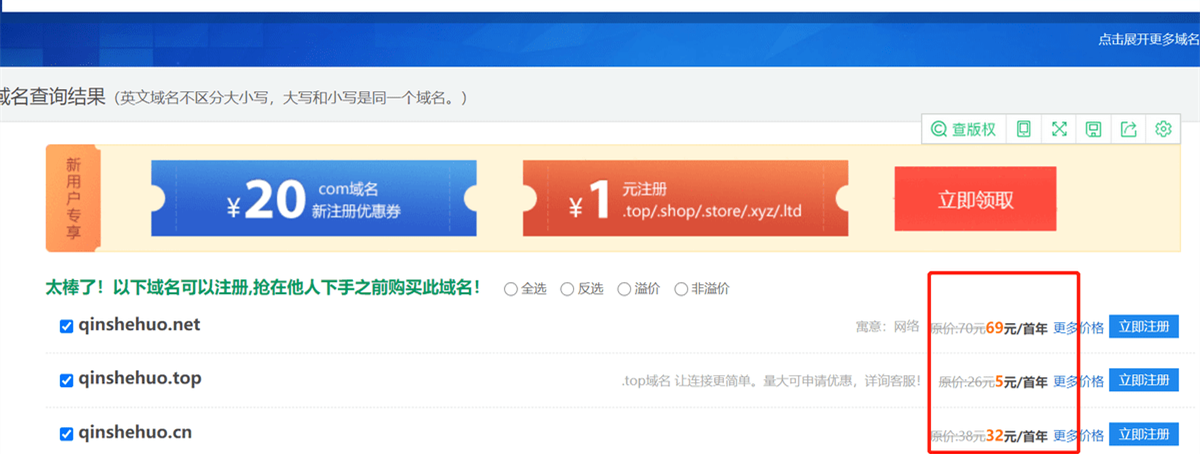Screen dimensions: 1200x454
Task: Select the 全选 radio button
Action: (511, 289)
